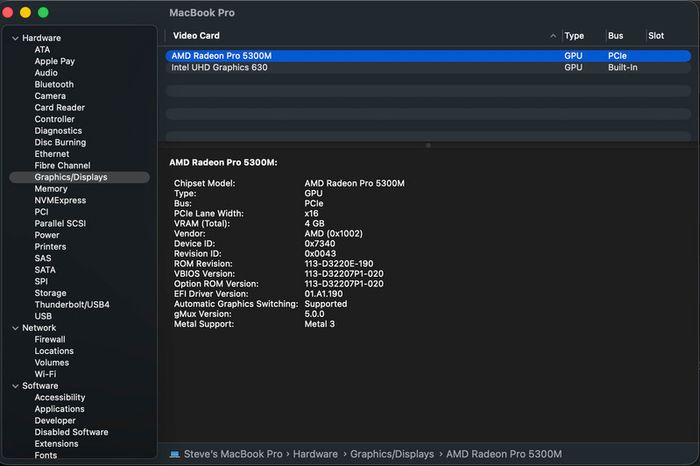Sort by Video Card column header
The height and width of the screenshot is (466, 700).
tap(196, 36)
